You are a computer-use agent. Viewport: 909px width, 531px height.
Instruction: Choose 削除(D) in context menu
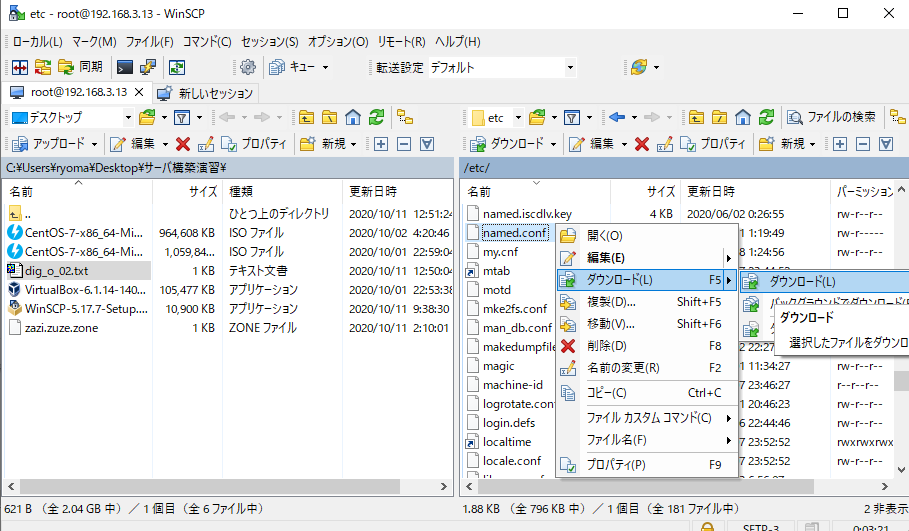646,346
